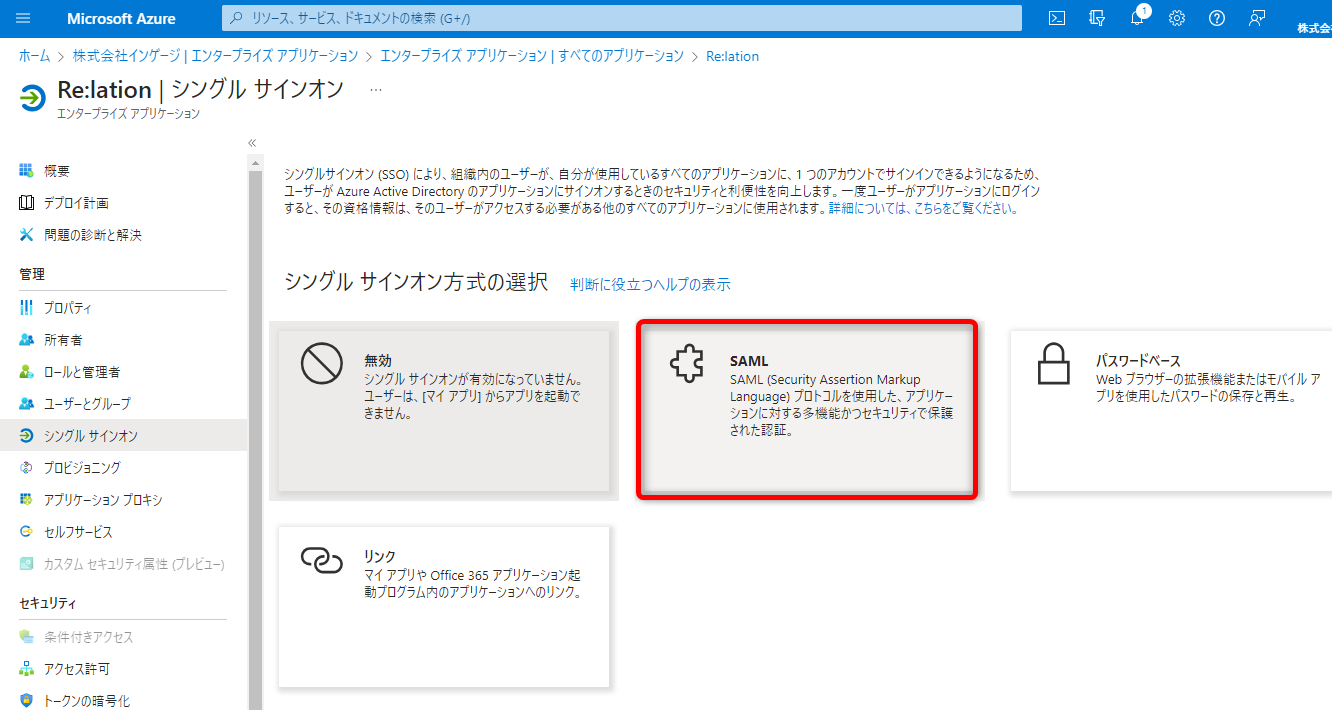Open 概要 in the sidebar
This screenshot has width=1332, height=710.
(x=57, y=171)
